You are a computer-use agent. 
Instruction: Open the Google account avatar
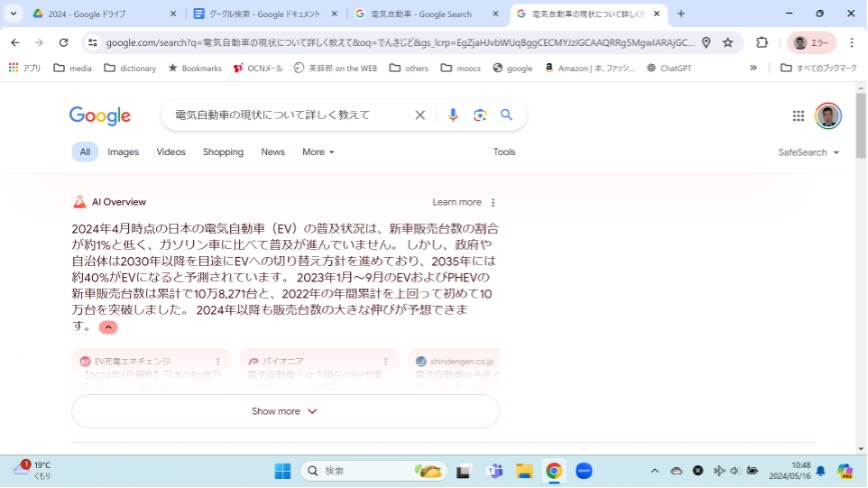[828, 116]
